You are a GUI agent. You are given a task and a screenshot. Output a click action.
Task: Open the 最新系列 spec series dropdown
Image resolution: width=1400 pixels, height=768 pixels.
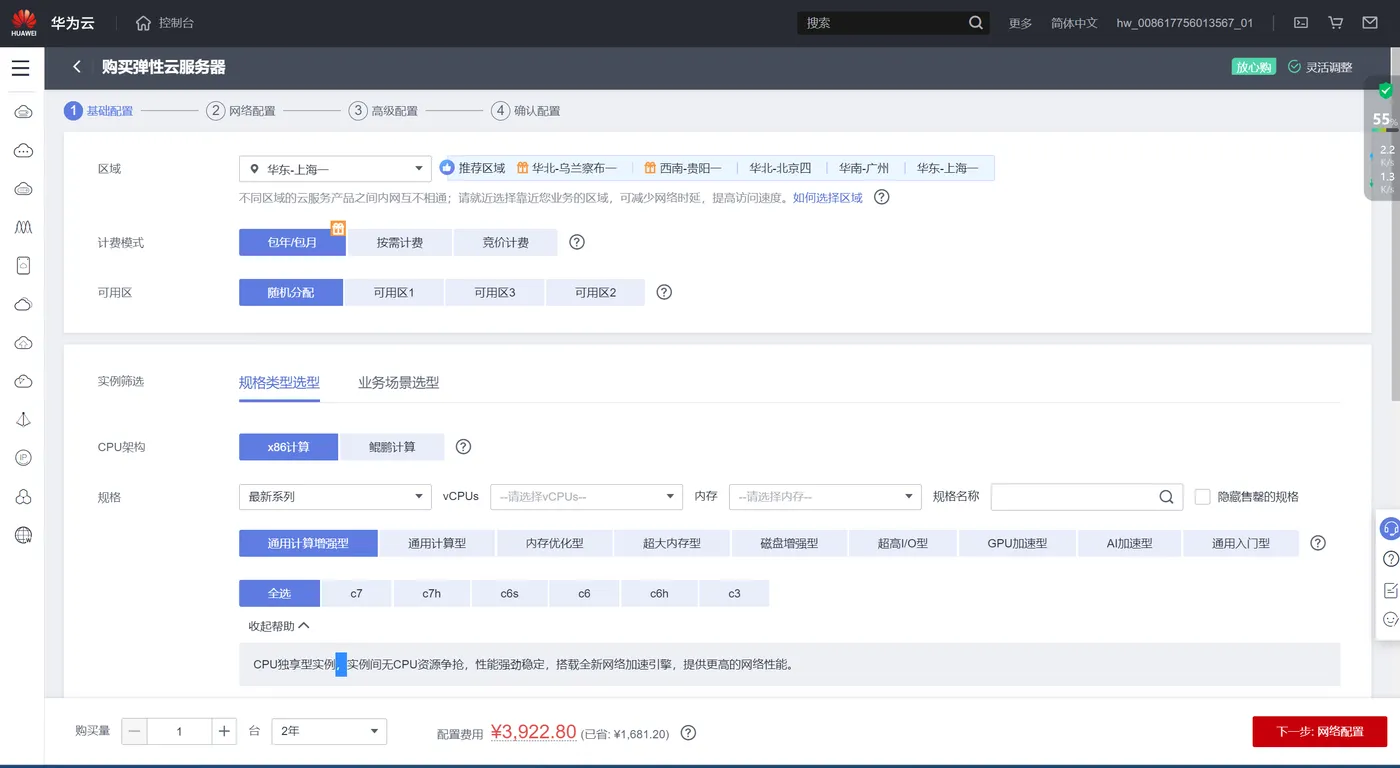335,497
